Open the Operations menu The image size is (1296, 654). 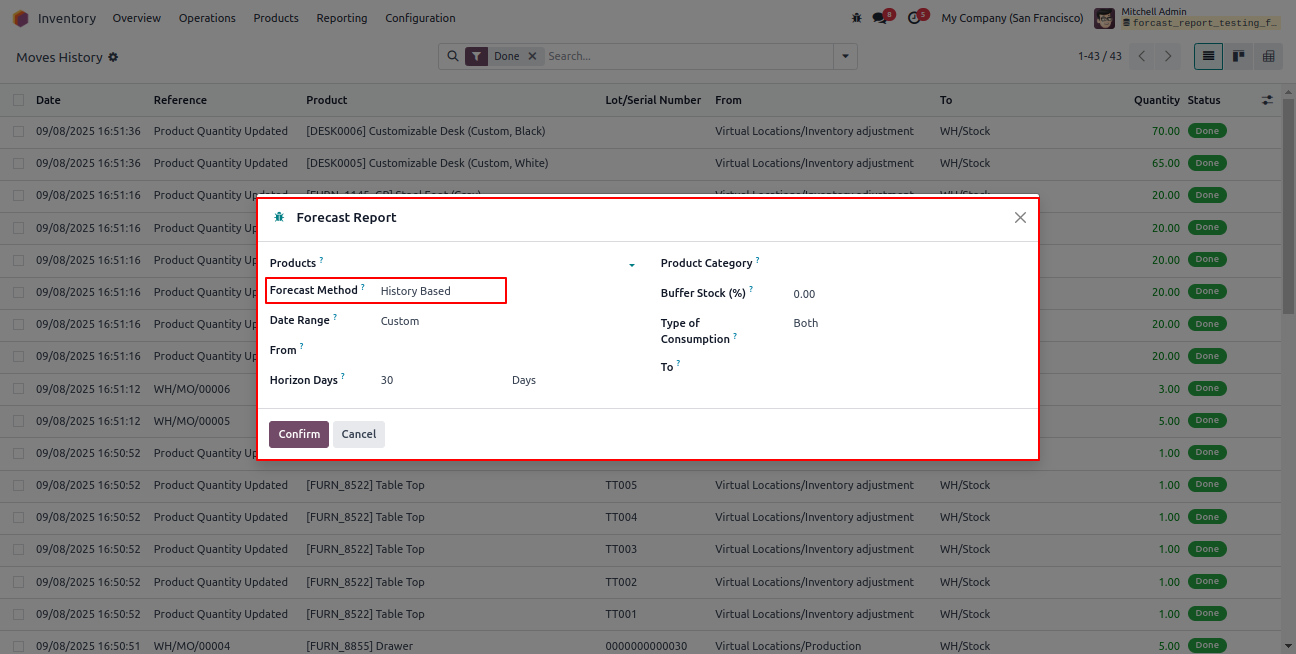click(207, 18)
